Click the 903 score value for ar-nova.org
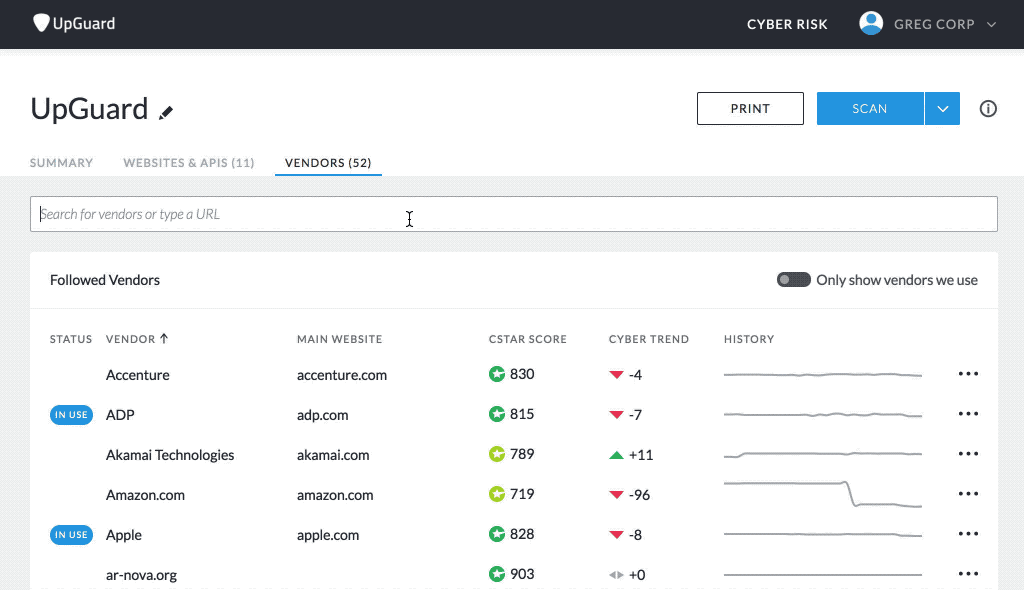Image resolution: width=1024 pixels, height=590 pixels. (522, 574)
